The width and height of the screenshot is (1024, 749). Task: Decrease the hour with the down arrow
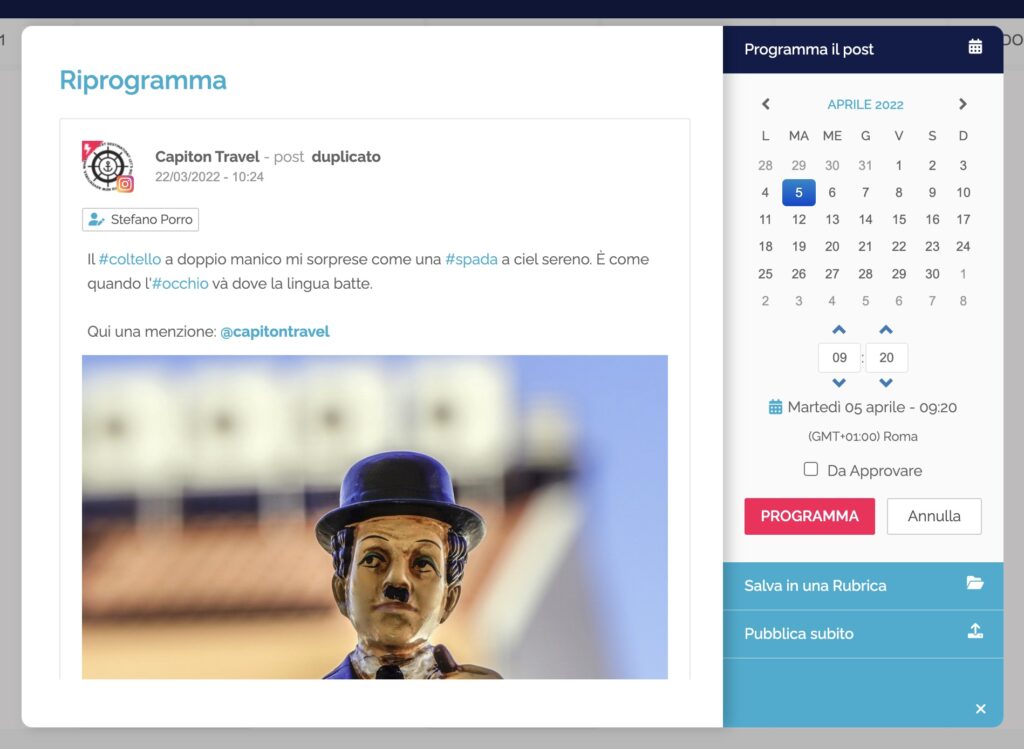839,383
